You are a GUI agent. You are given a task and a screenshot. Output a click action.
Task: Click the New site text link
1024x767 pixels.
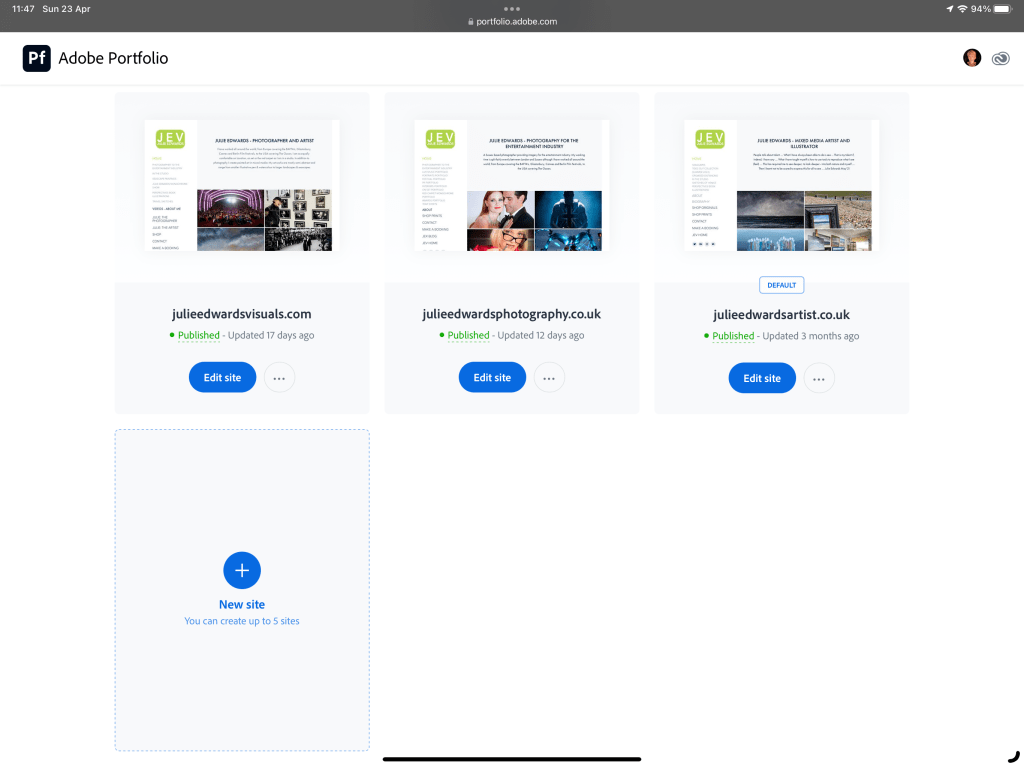(x=242, y=605)
